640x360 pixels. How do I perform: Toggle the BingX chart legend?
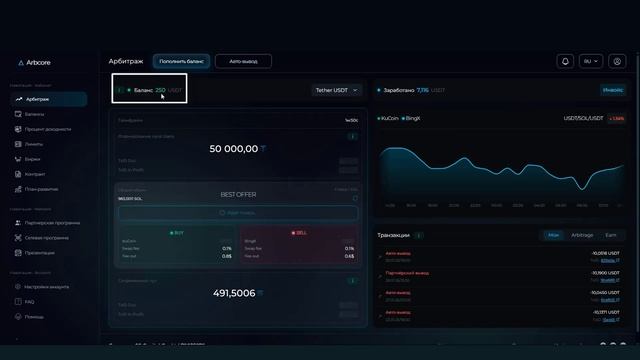click(411, 118)
